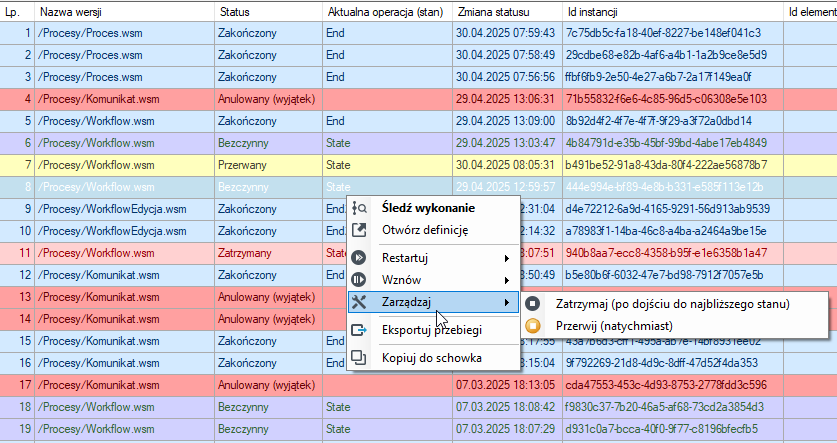Click instance id 29cdbe68-e82b-4af6-a4b1-1a2b9ce8e5d9

[x=673, y=55]
